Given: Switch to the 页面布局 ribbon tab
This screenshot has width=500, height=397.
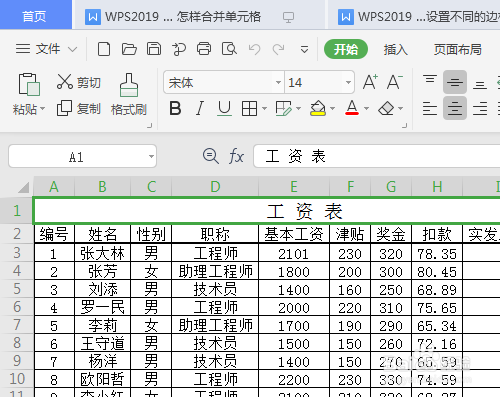Looking at the screenshot, I should pos(458,49).
